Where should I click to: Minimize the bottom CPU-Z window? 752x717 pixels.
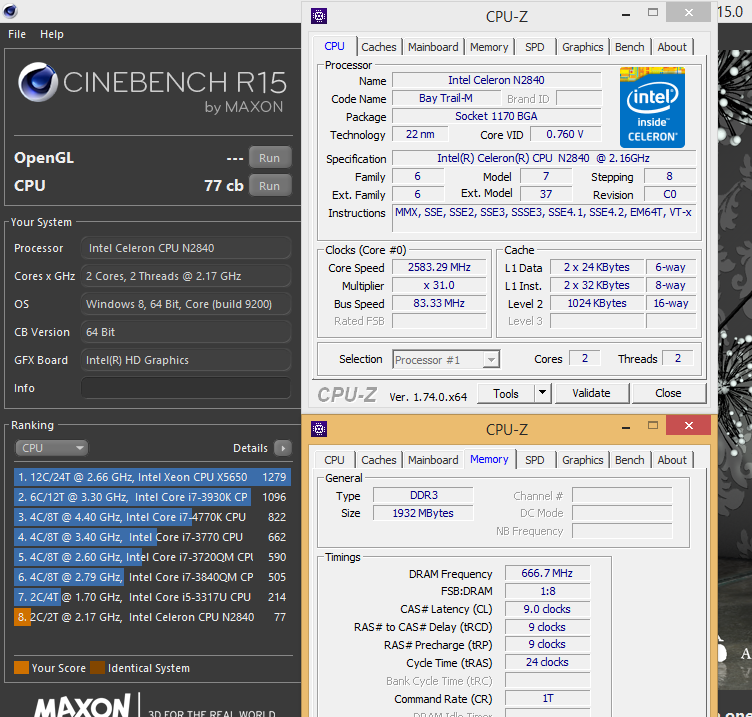click(x=625, y=427)
